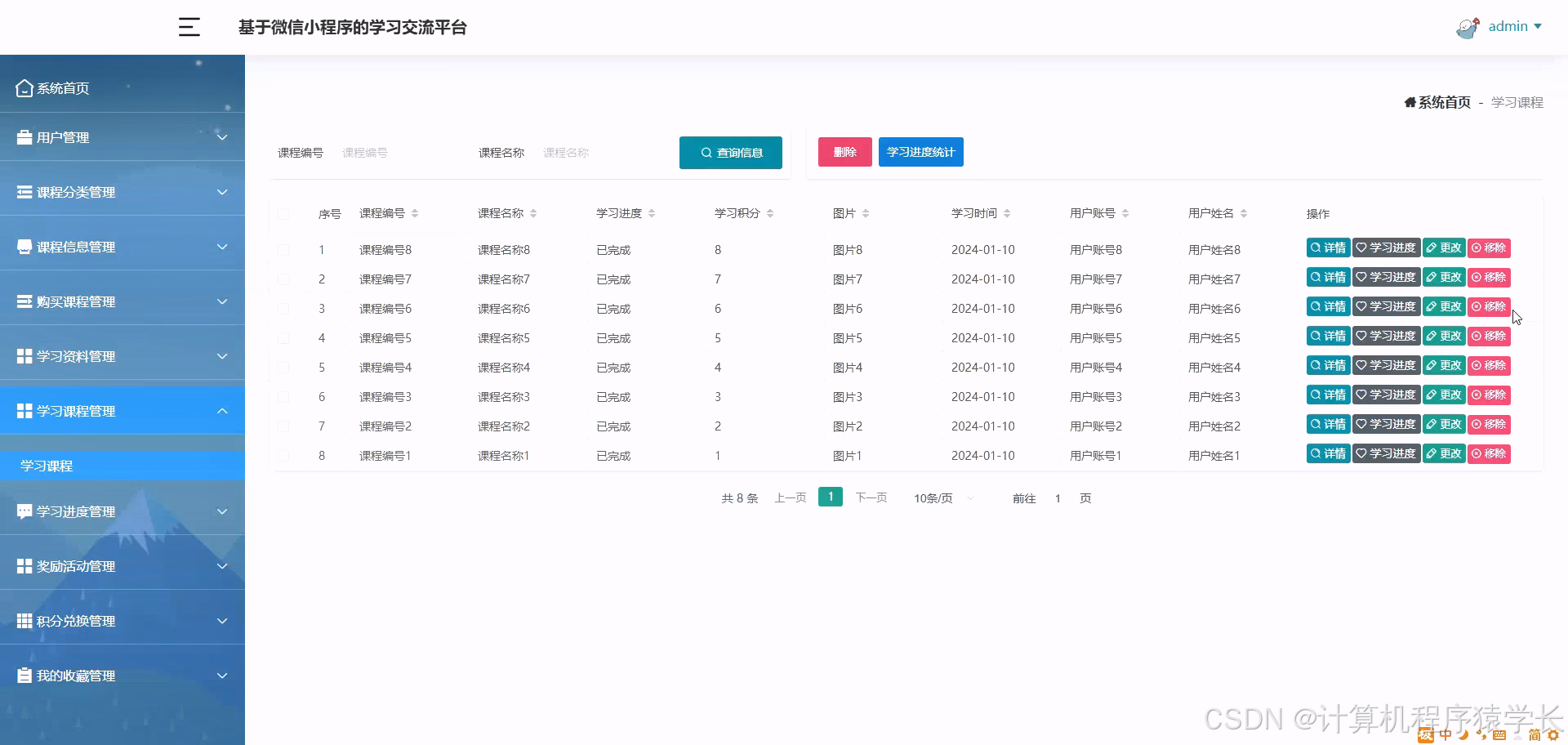Click the home icon in breadcrumb 系统首页
Screen dimensions: 1568x745
coord(1409,102)
